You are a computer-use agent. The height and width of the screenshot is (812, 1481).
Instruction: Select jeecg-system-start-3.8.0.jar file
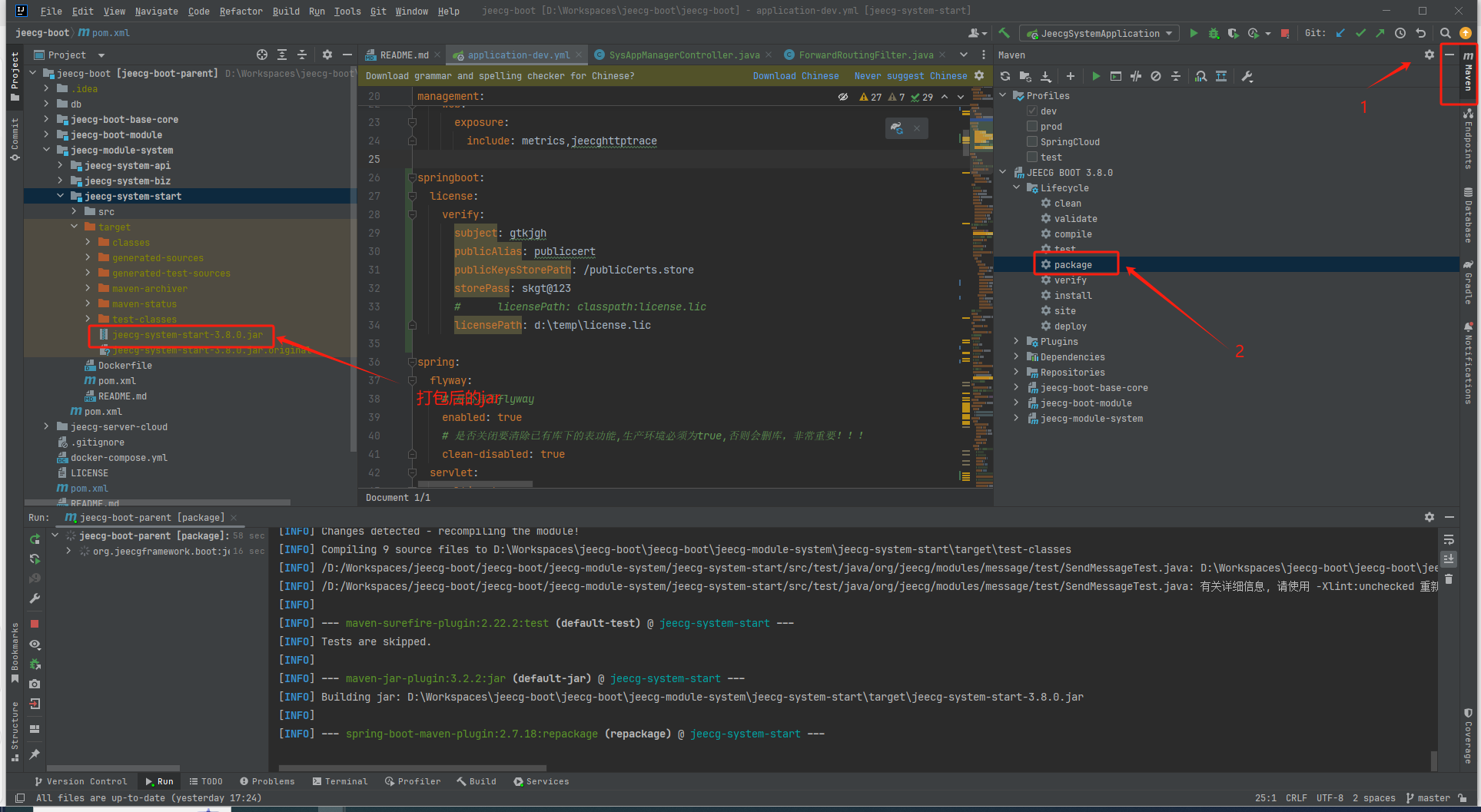click(187, 334)
